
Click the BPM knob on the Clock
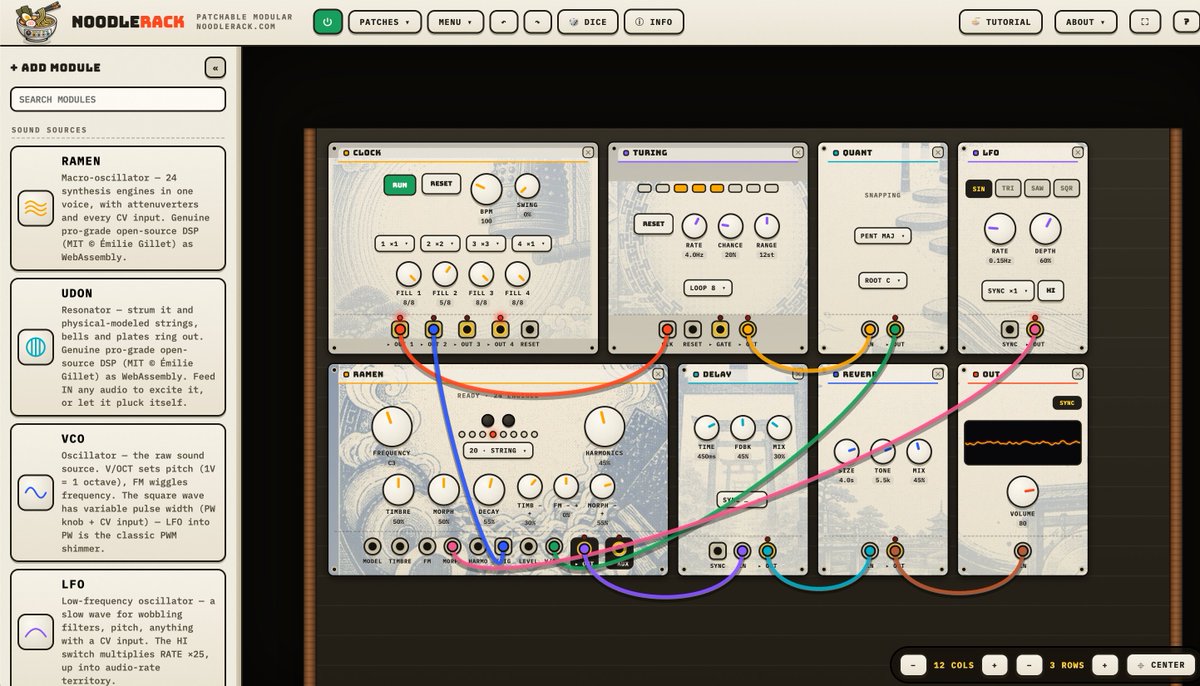(486, 187)
